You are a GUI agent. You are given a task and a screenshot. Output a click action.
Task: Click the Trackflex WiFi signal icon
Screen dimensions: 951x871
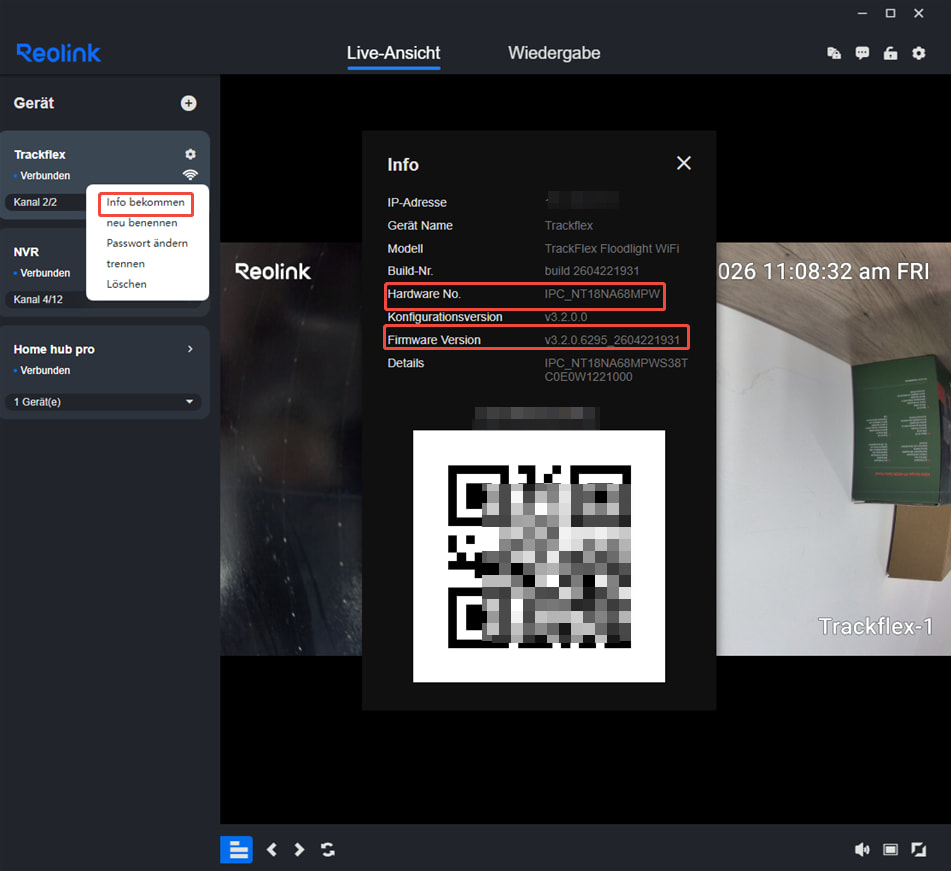tap(190, 175)
